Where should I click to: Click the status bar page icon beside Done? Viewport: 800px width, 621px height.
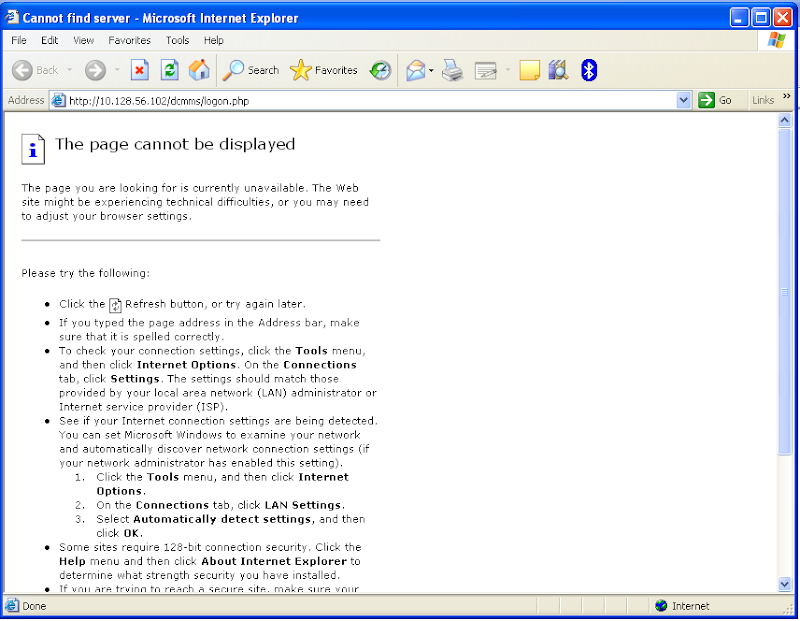click(x=12, y=606)
